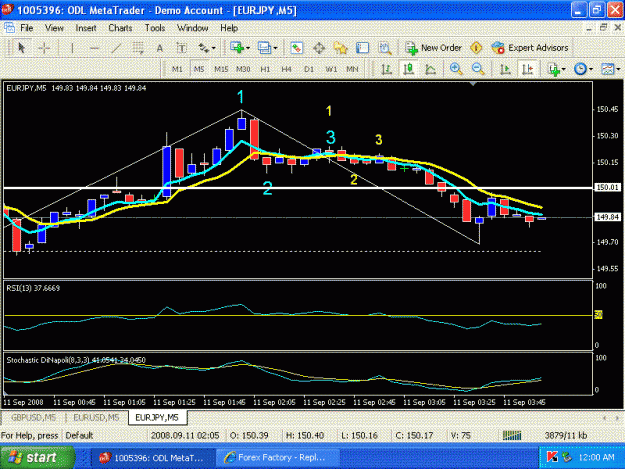The height and width of the screenshot is (469, 625).
Task: Draw a horizontal line
Action: [94, 48]
